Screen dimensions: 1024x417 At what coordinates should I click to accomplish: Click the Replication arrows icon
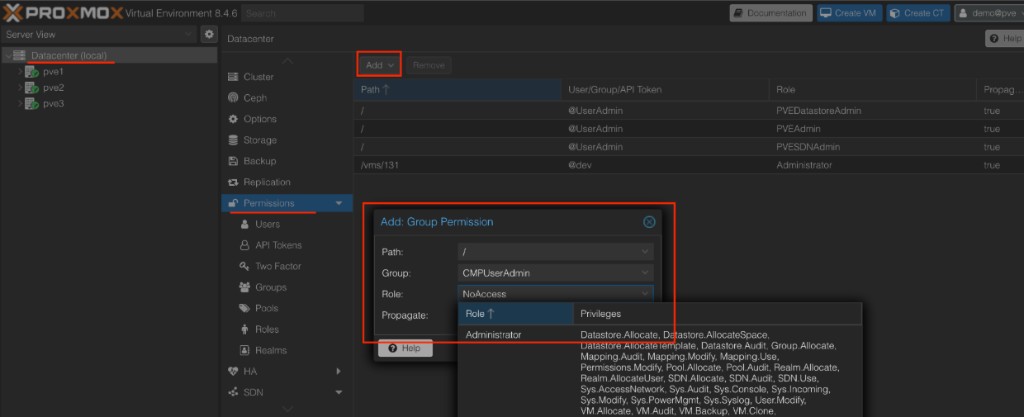pyautogui.click(x=232, y=182)
